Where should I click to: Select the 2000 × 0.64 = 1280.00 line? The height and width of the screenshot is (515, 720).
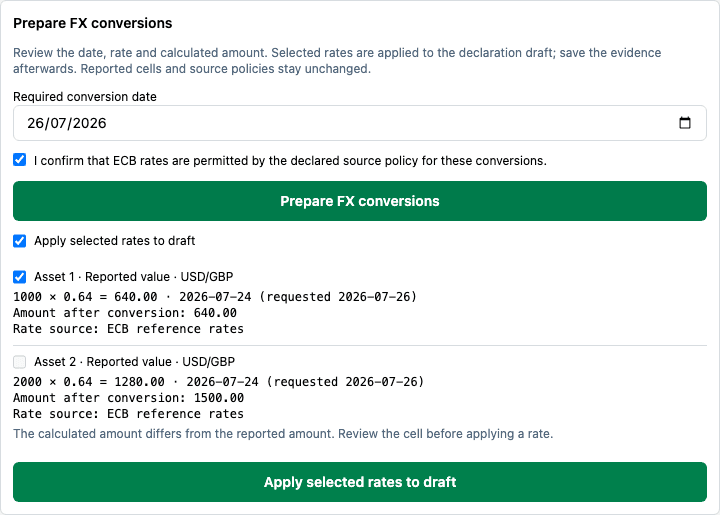click(219, 382)
